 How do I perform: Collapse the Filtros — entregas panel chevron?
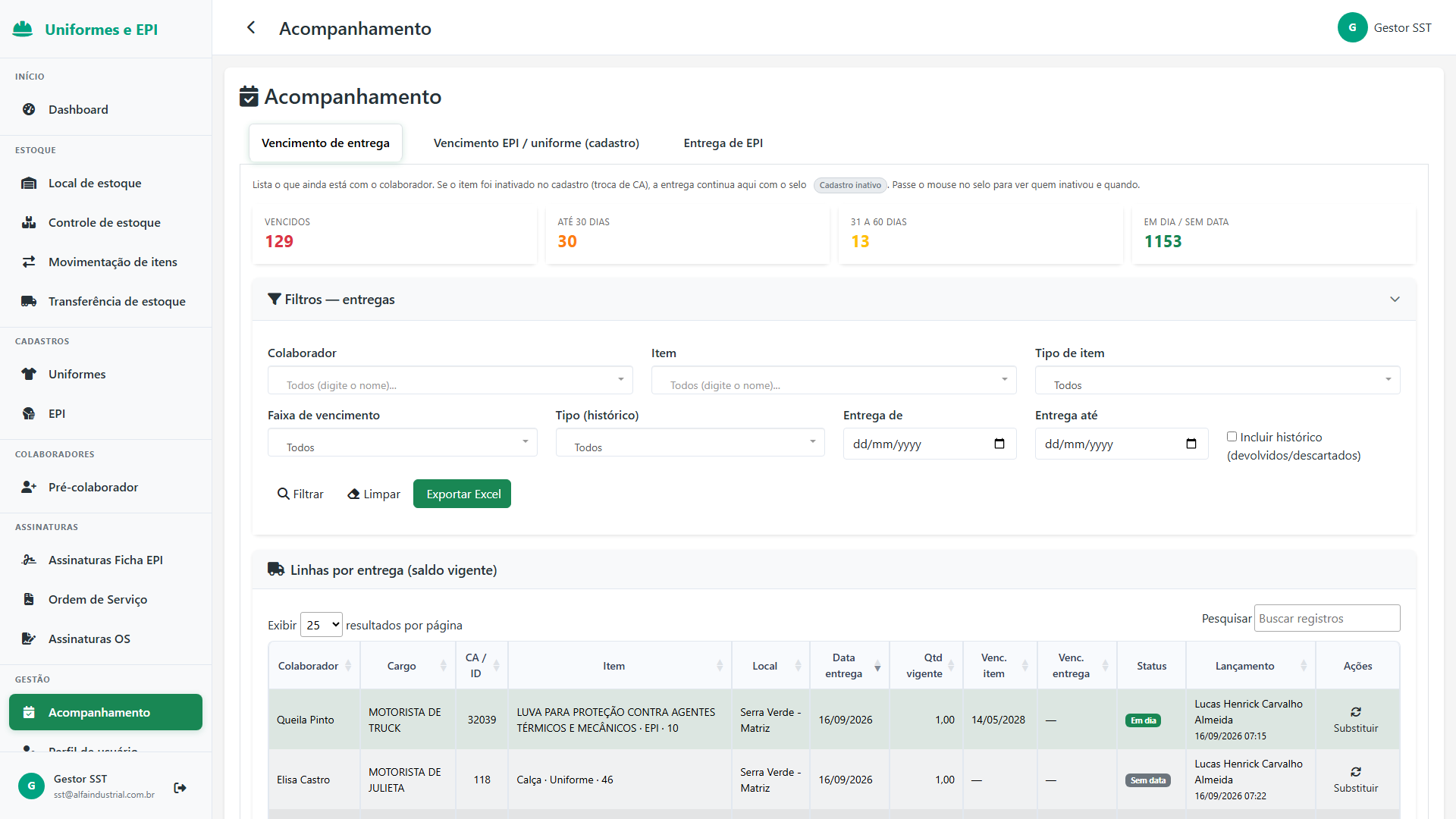(1395, 300)
